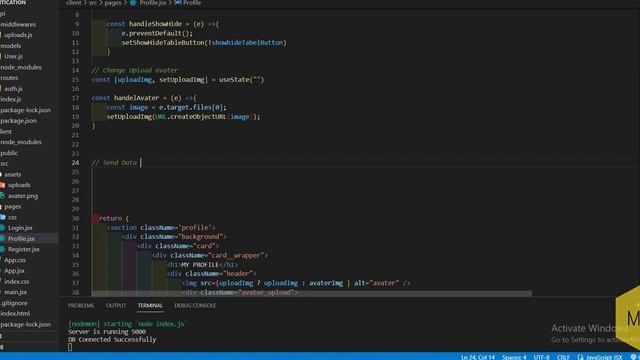Image resolution: width=640 pixels, height=360 pixels.
Task: Change indentation via Spaces: 4
Action: pos(514,357)
